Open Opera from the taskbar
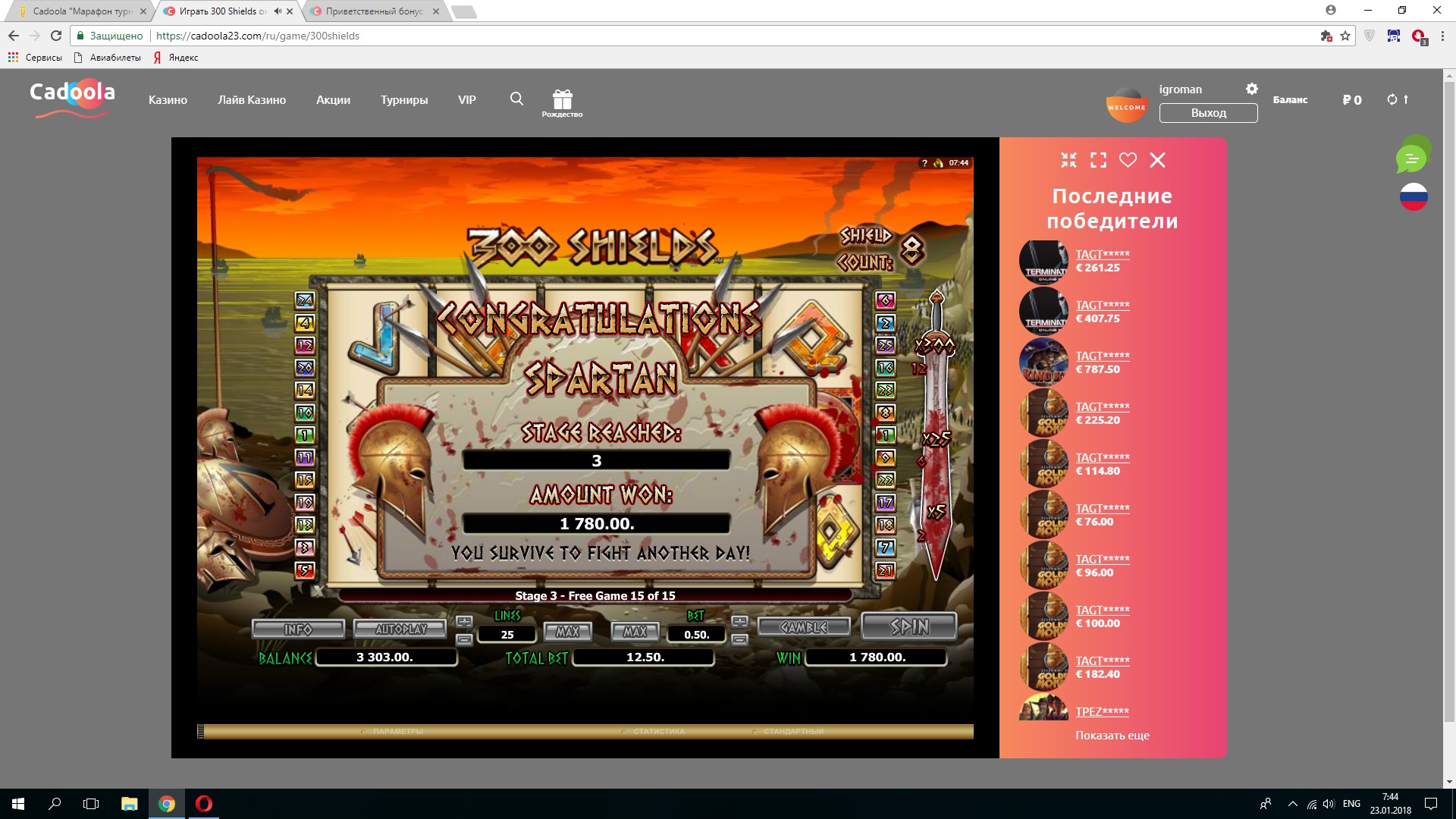Screen dimensions: 1456x819 point(204,804)
